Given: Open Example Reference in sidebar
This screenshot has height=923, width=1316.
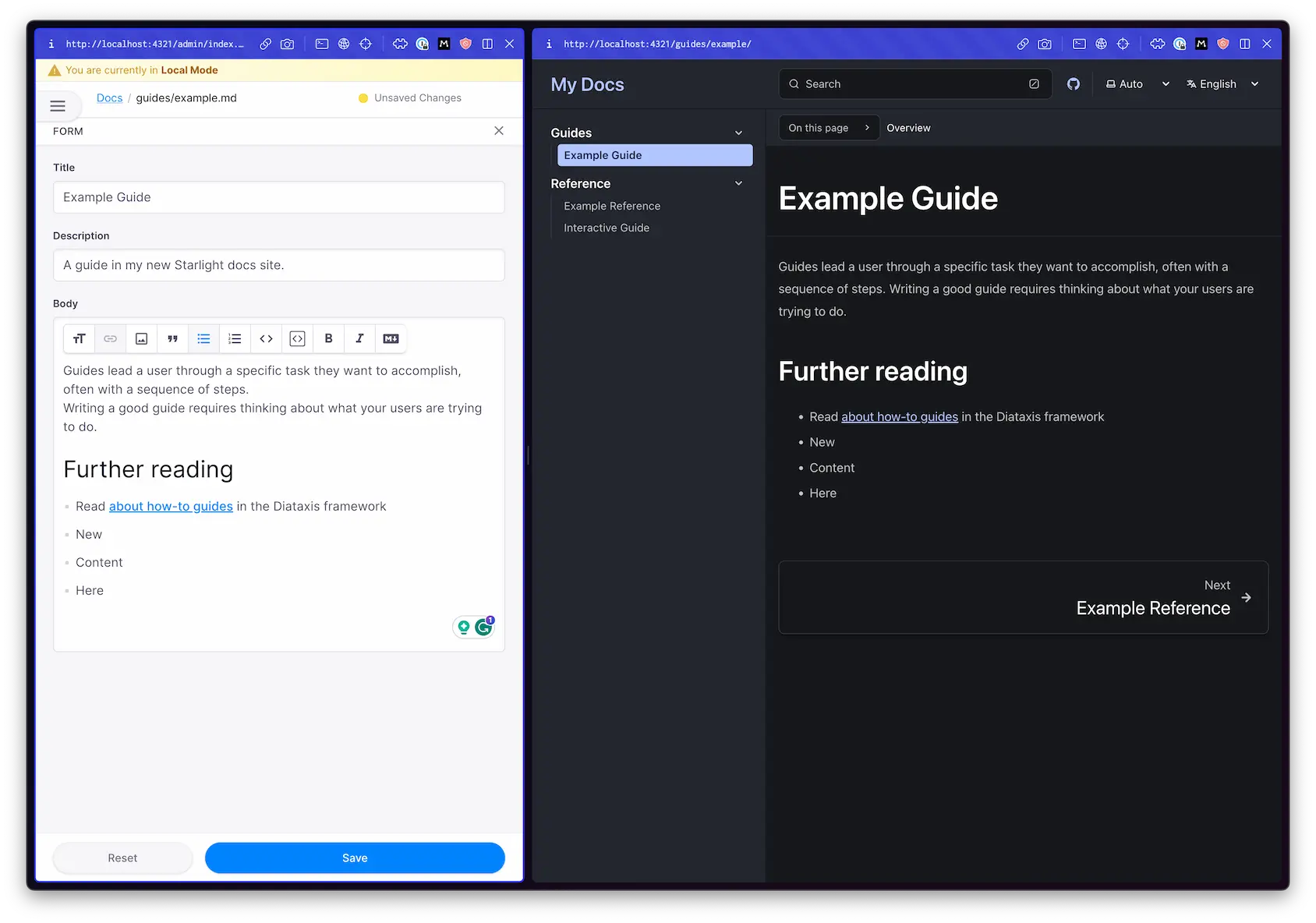Looking at the screenshot, I should click(x=612, y=206).
